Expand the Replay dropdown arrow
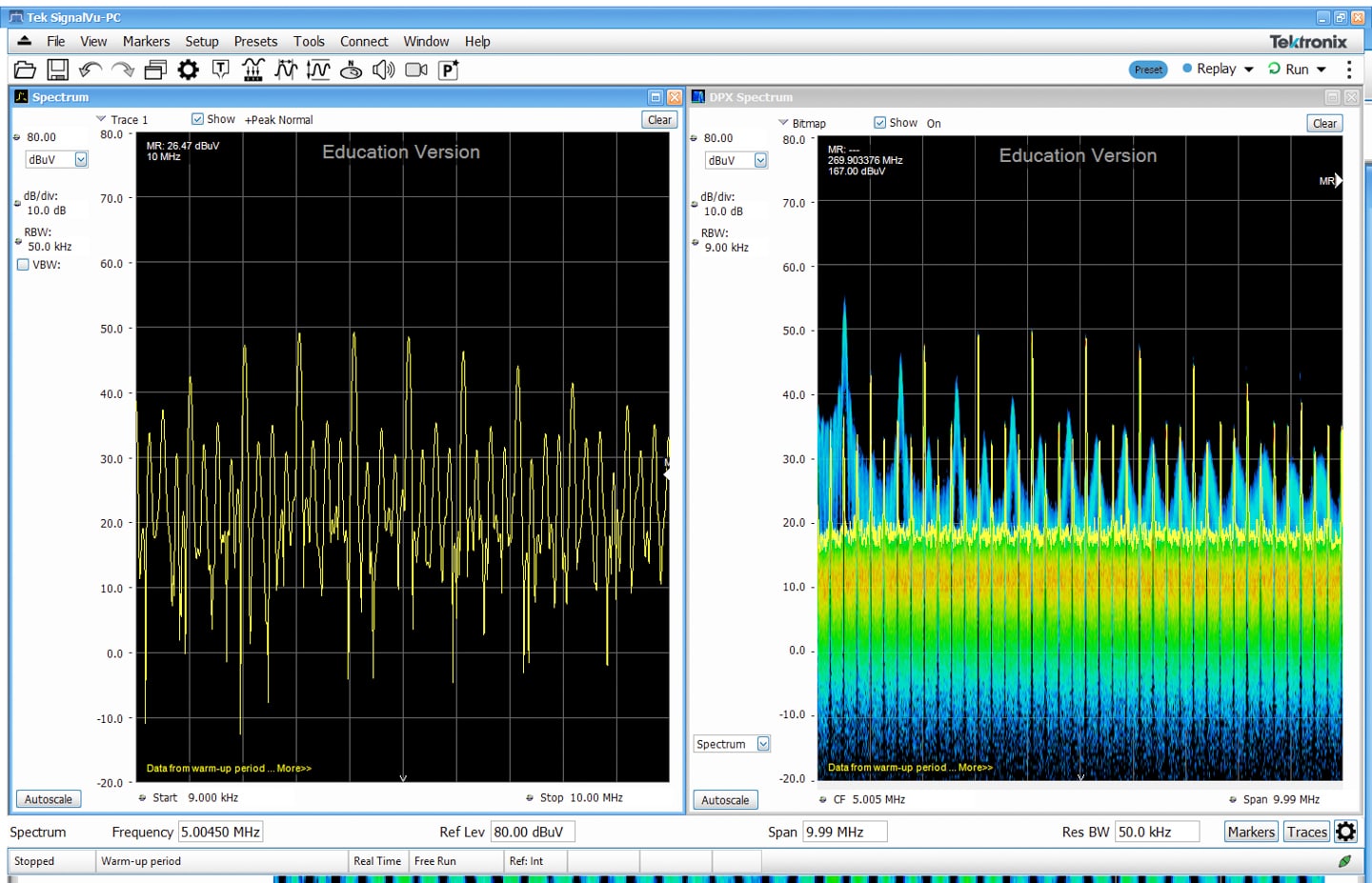 click(x=1248, y=70)
